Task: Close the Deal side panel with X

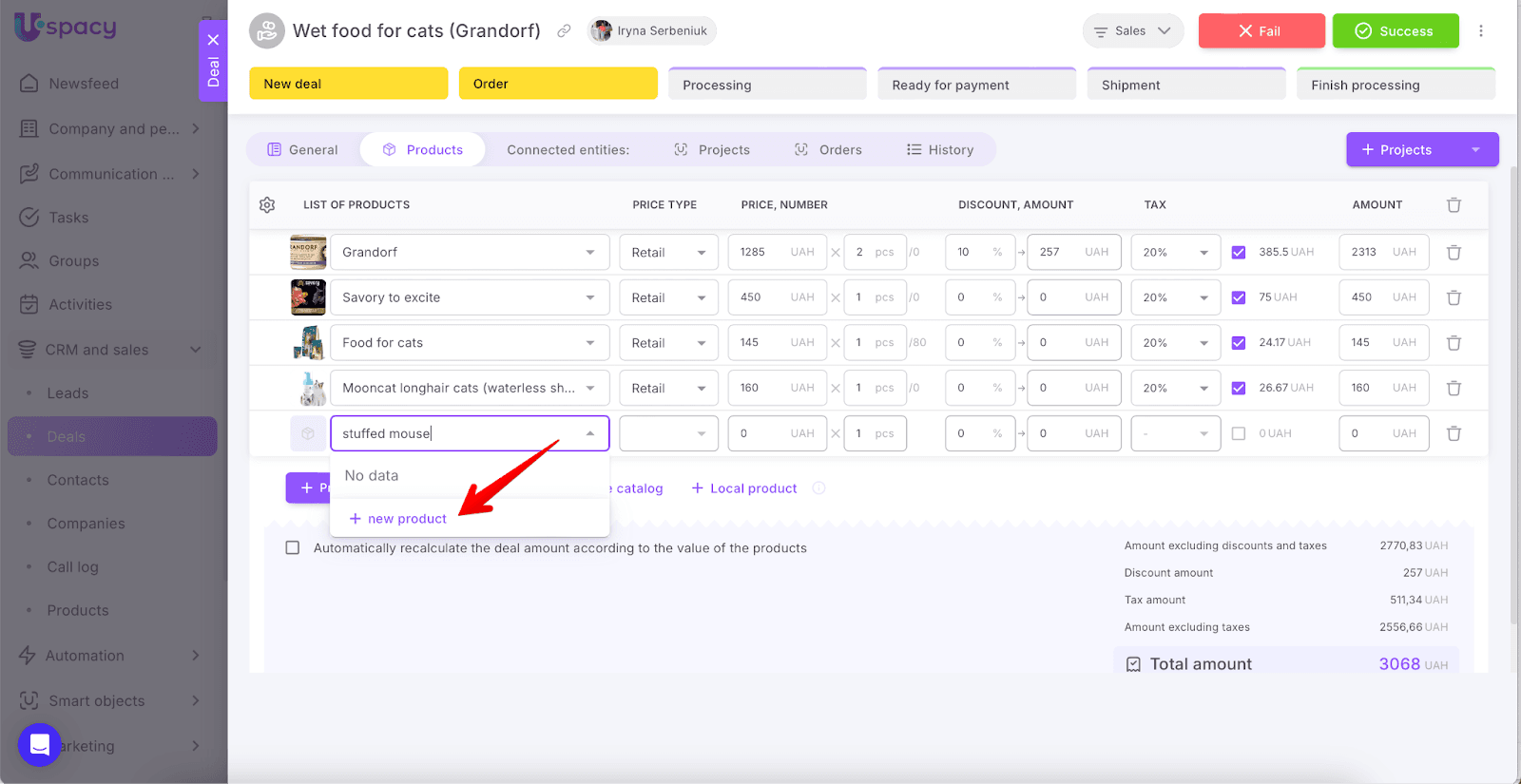Action: [213, 40]
